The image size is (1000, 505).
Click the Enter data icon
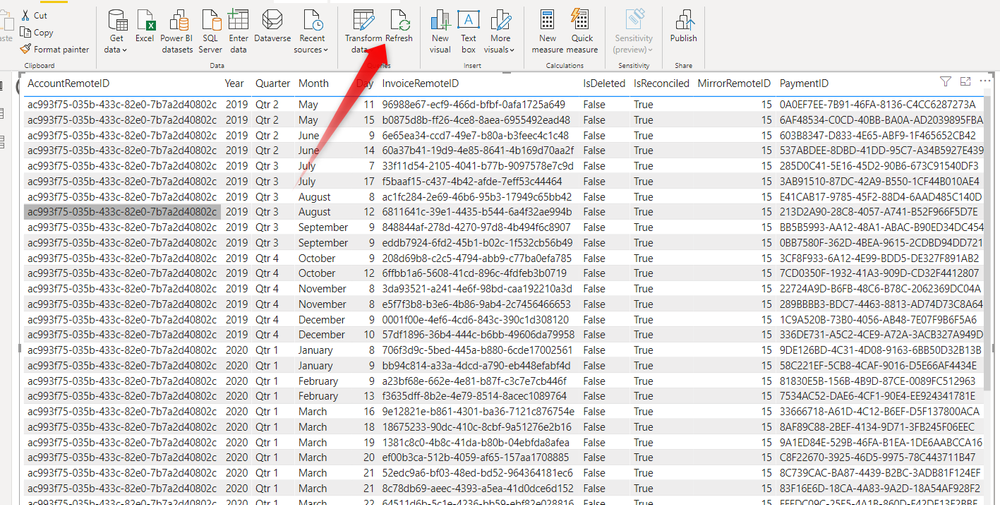[238, 30]
